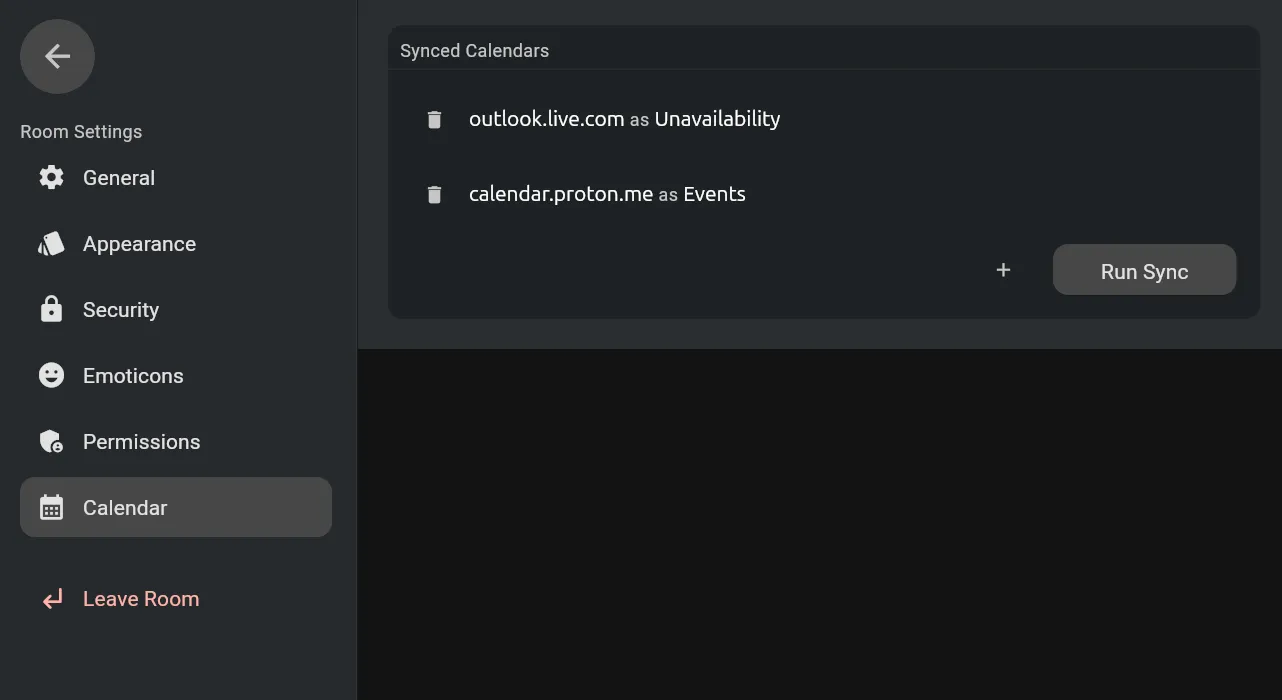Add a new calendar with the plus button

[1003, 269]
